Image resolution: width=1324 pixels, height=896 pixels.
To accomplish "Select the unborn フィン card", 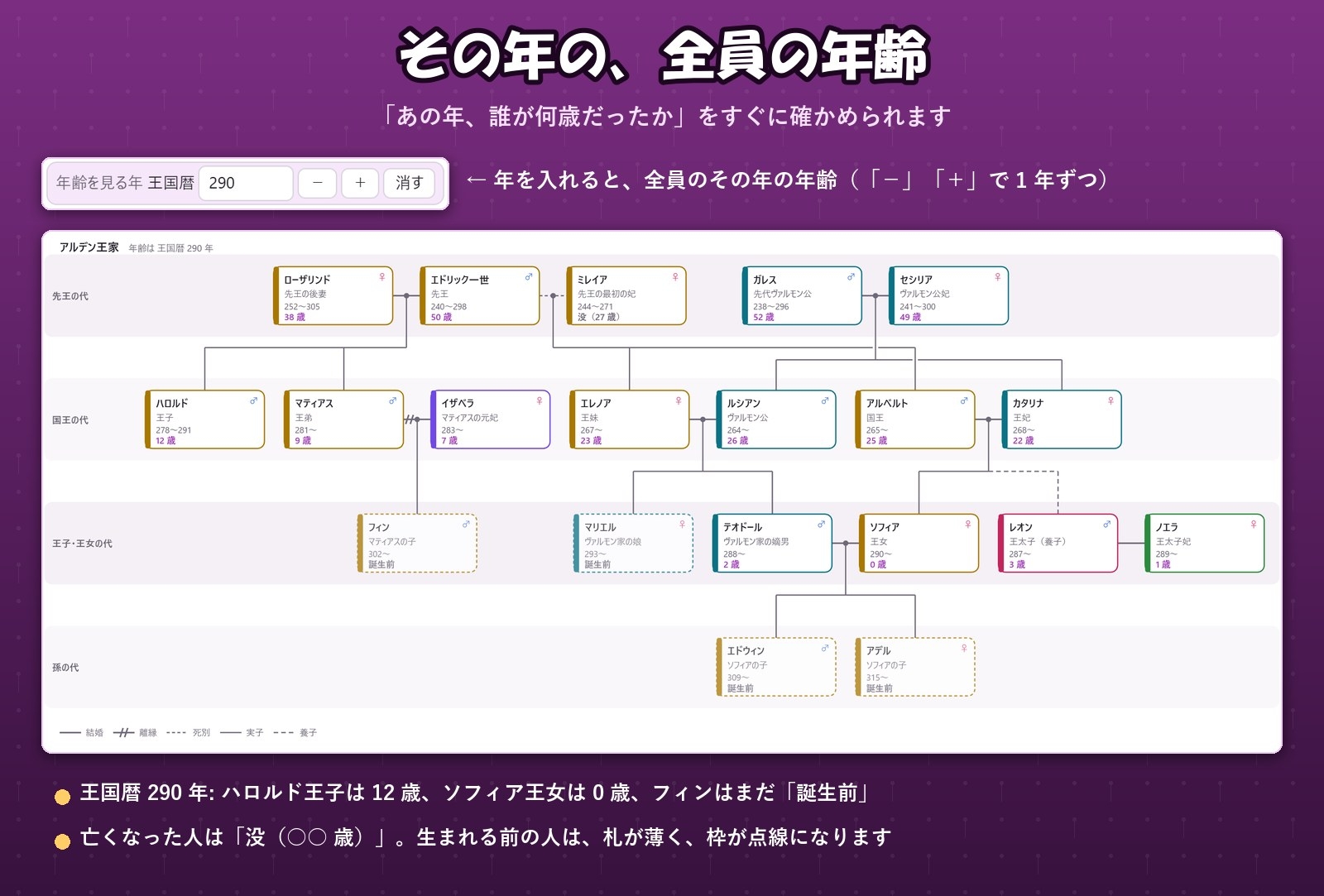I will [417, 544].
